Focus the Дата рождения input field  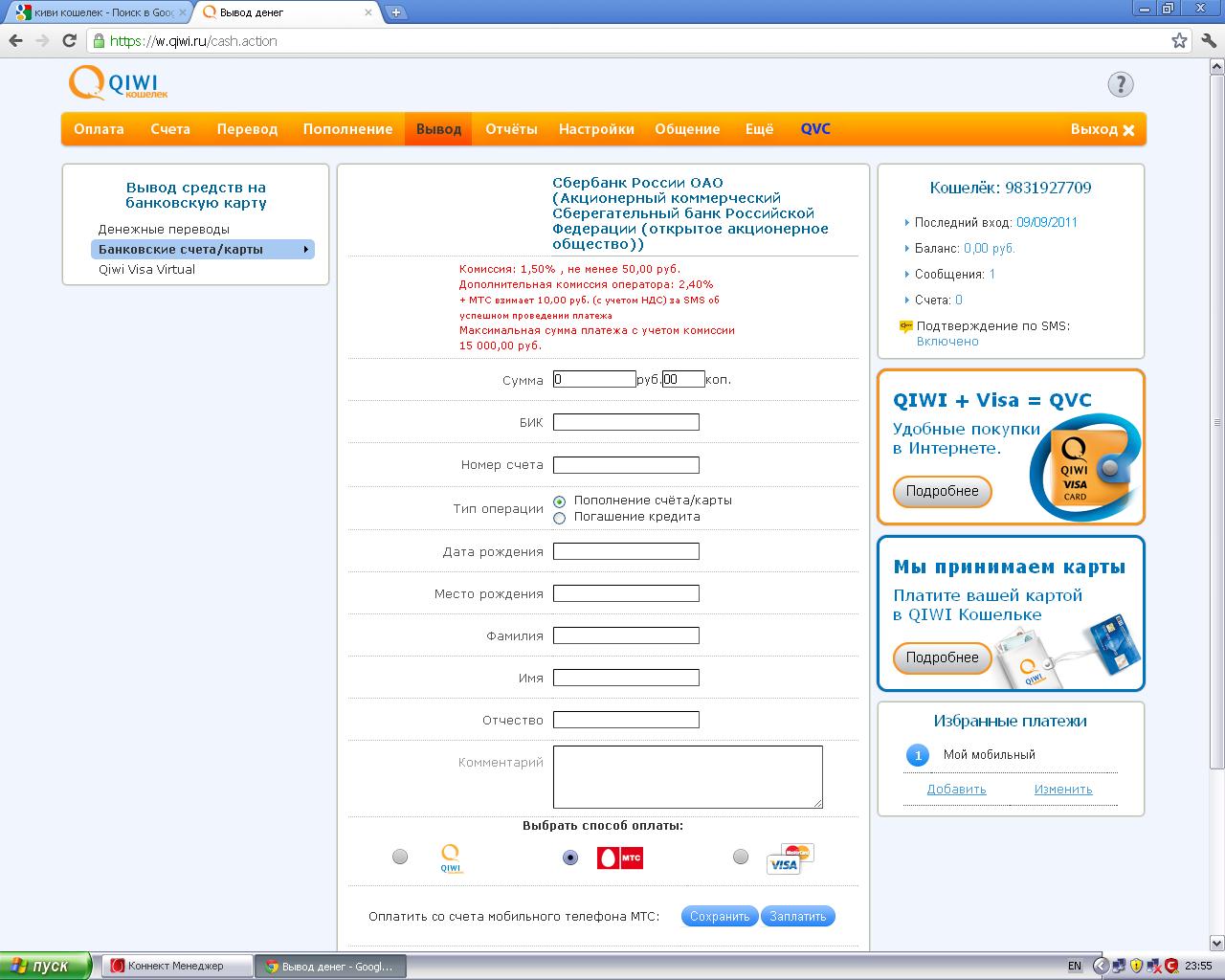point(626,551)
